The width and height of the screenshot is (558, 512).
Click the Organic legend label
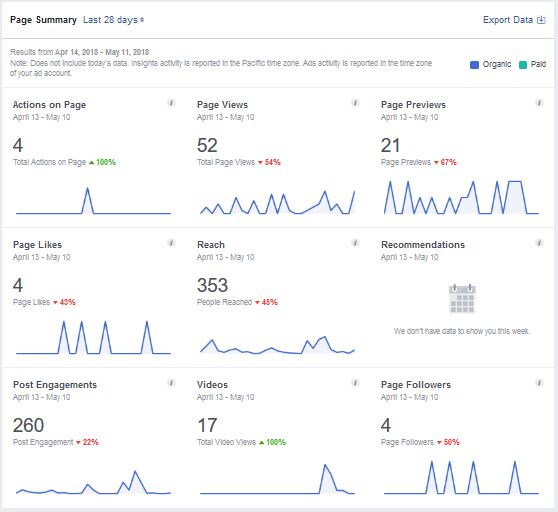pyautogui.click(x=497, y=64)
